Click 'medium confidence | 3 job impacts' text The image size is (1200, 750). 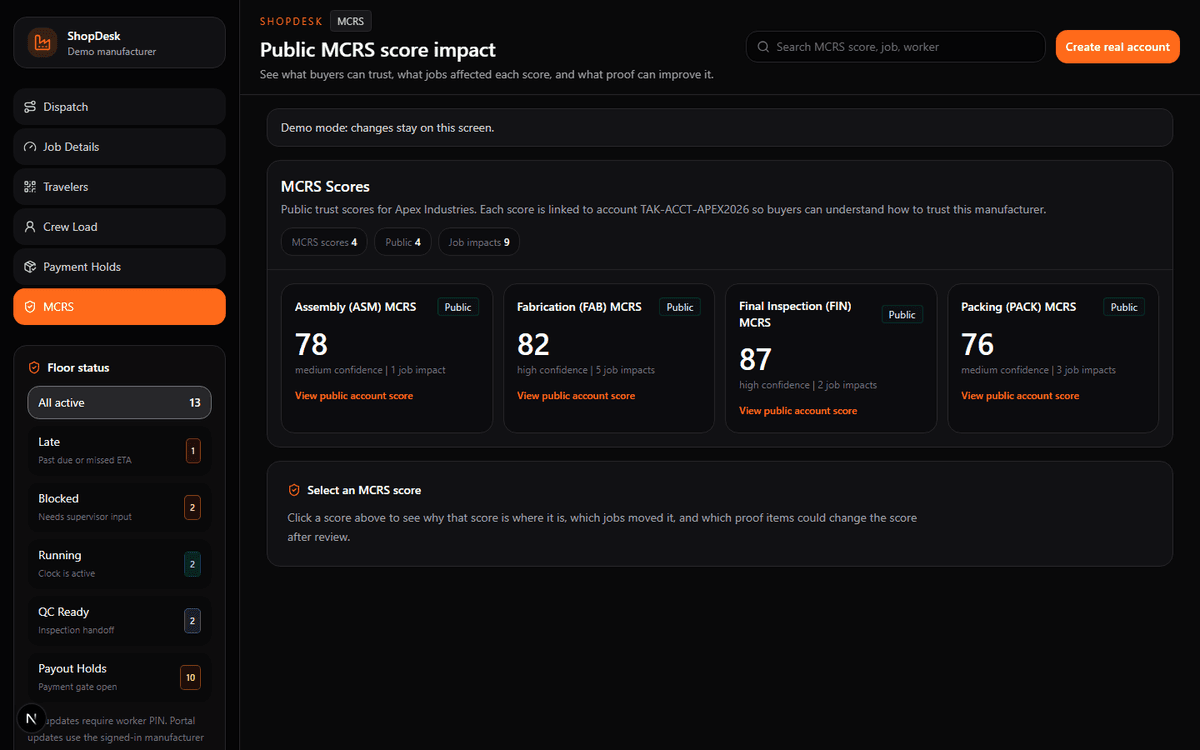click(x=1038, y=370)
